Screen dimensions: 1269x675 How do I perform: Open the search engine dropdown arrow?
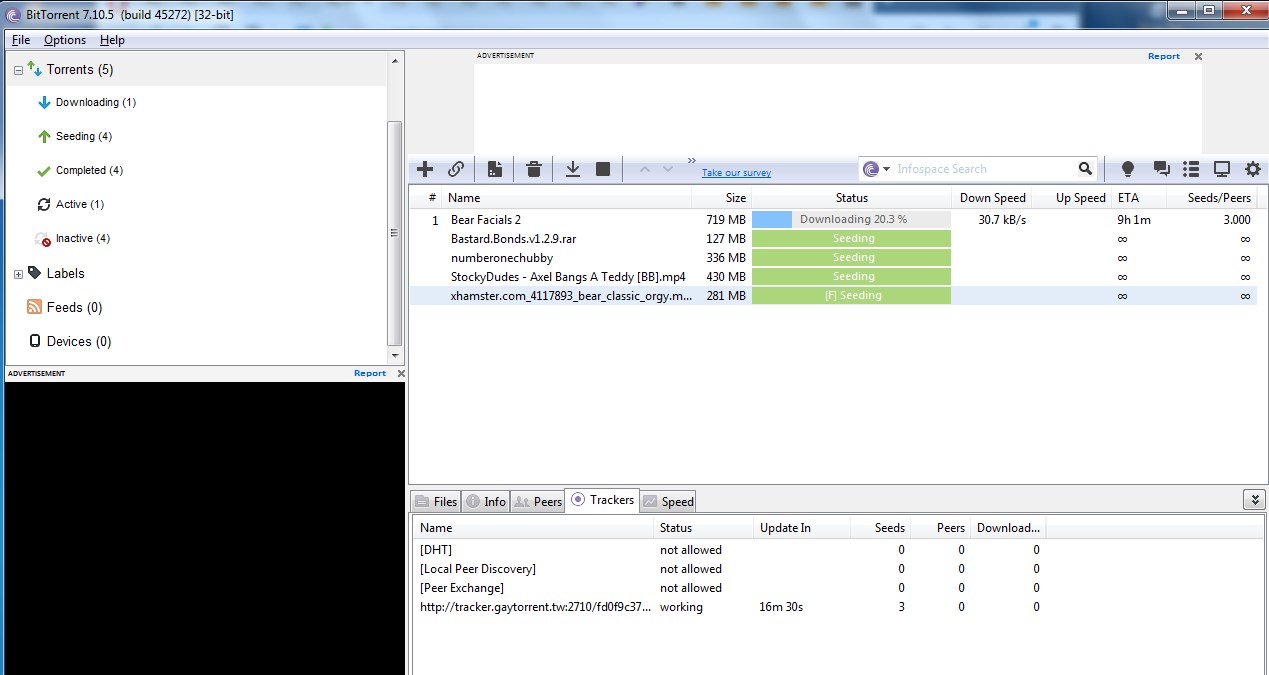coord(886,168)
